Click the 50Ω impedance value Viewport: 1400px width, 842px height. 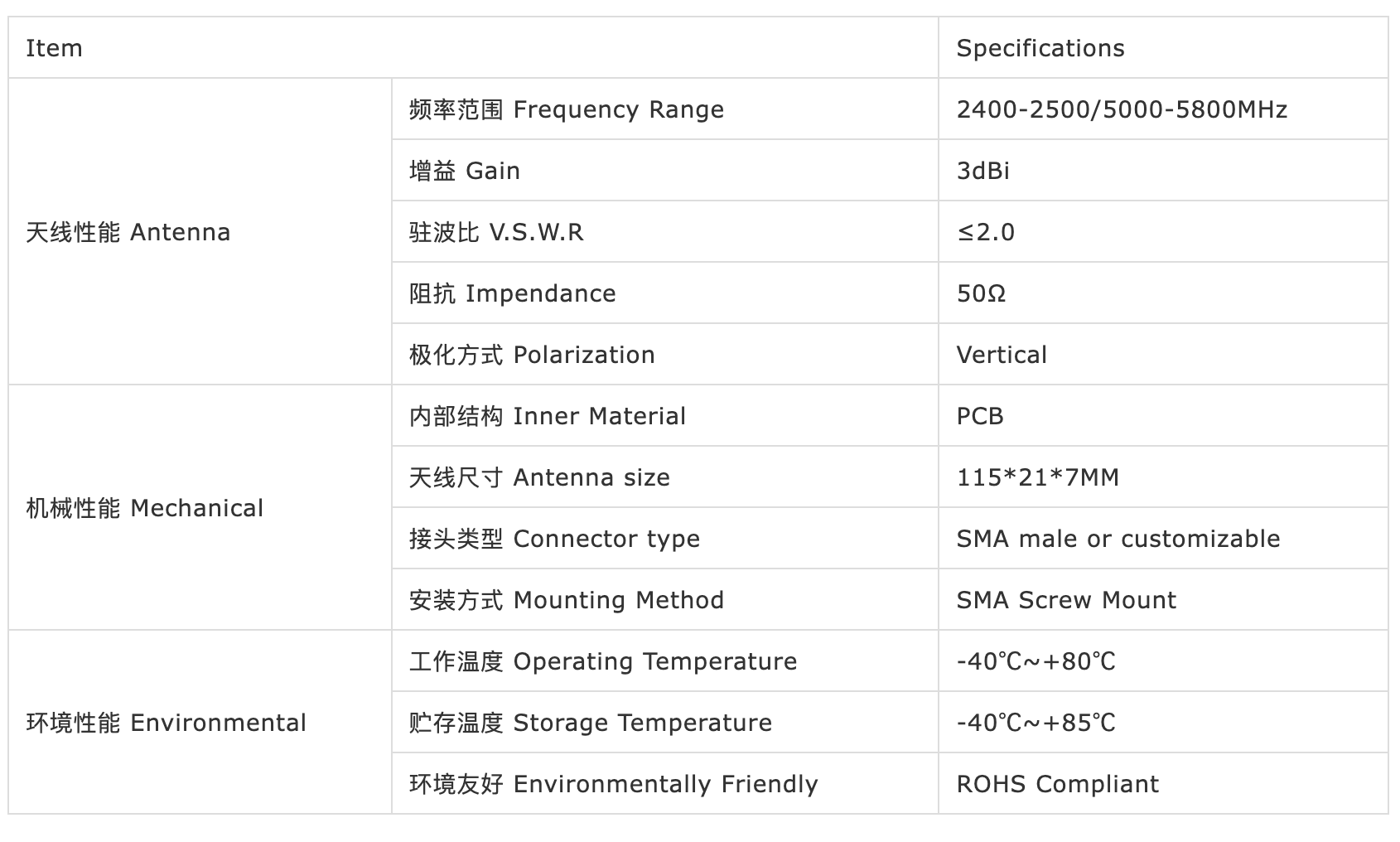tap(981, 293)
